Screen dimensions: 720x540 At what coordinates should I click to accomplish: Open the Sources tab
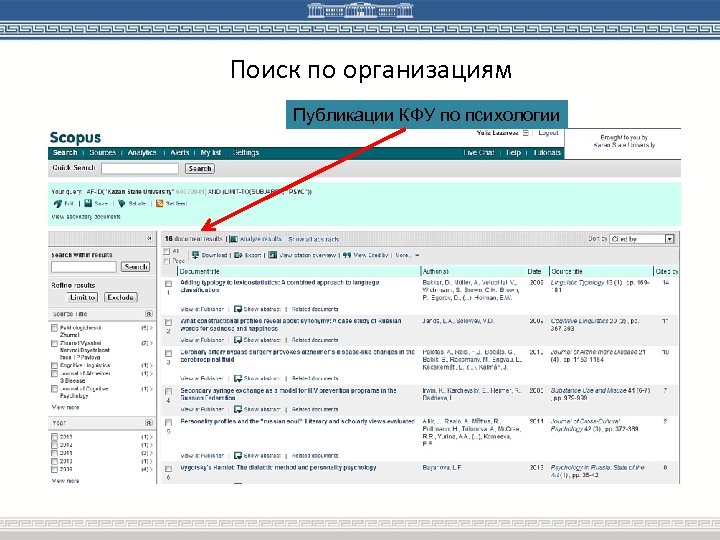click(x=102, y=152)
